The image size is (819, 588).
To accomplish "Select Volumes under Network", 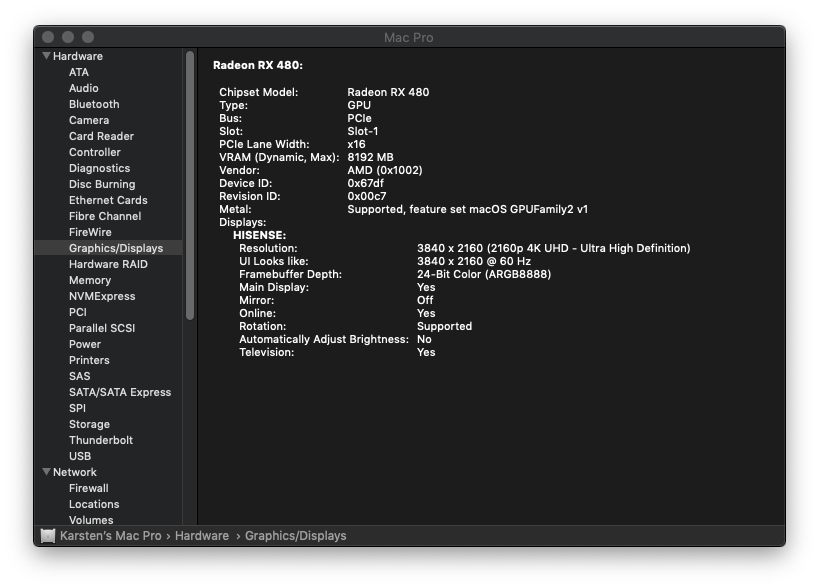I will click(91, 520).
